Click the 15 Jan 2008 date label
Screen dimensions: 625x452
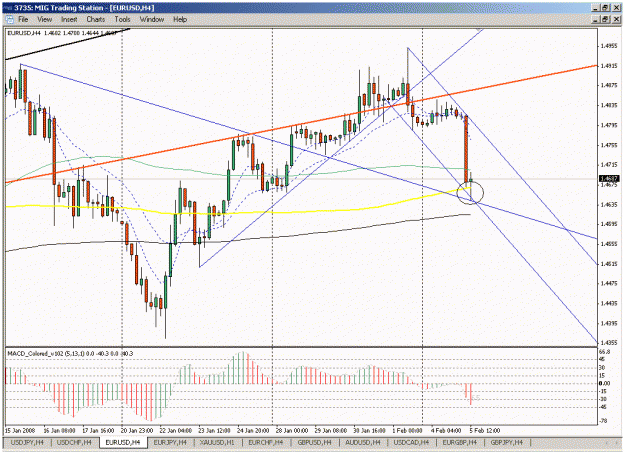pyautogui.click(x=20, y=431)
